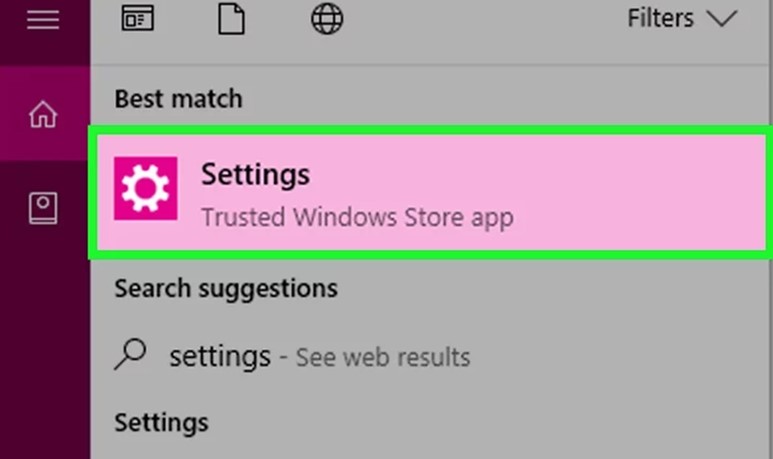Click the "Trusted Windows Store app" subtitle

point(357,217)
